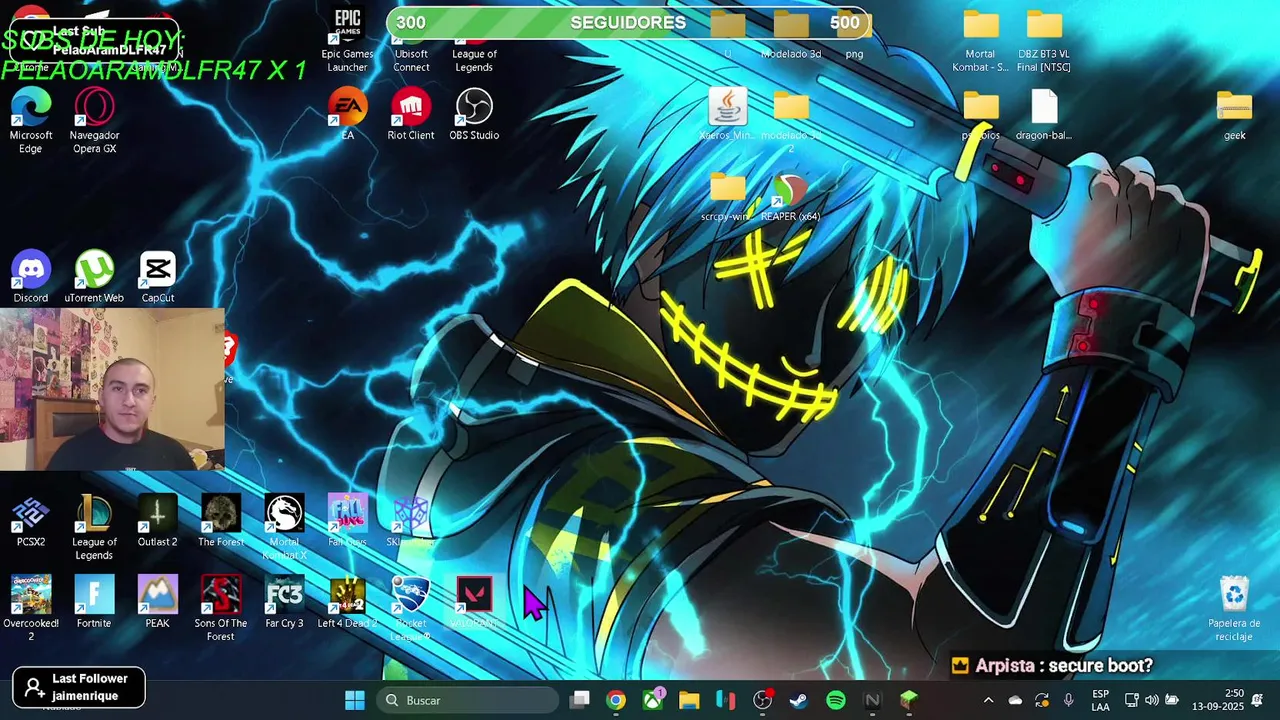This screenshot has height=720, width=1280.
Task: Open the Epic Games Launcher shortcut
Action: 347,40
